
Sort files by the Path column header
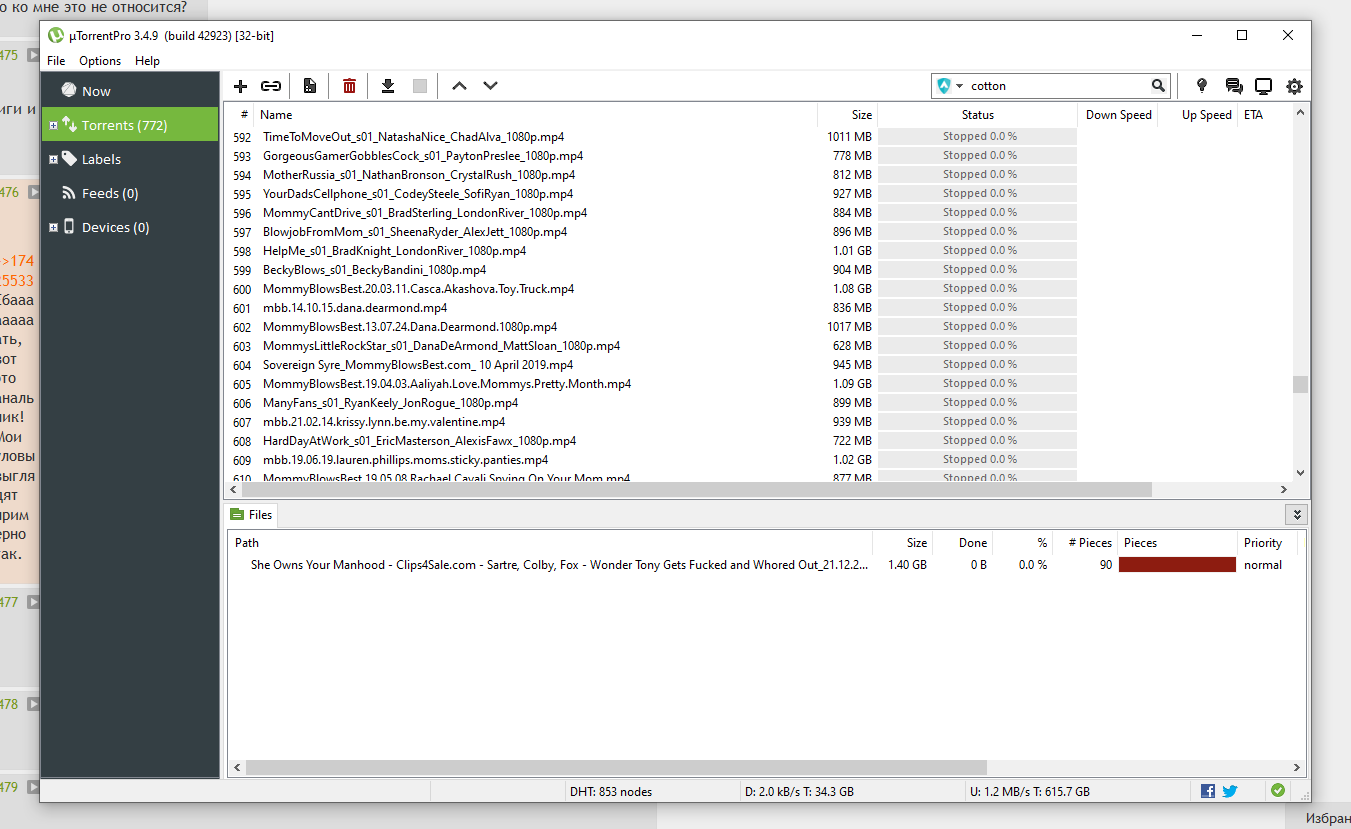coord(550,543)
